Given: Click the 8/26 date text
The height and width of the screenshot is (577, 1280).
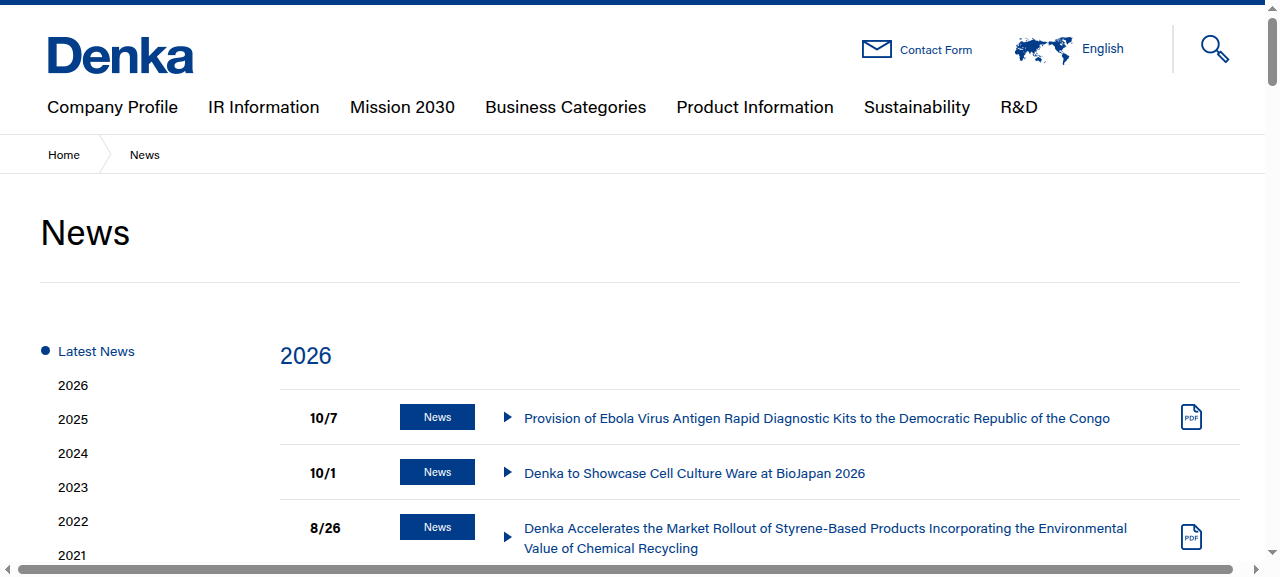Looking at the screenshot, I should point(325,528).
